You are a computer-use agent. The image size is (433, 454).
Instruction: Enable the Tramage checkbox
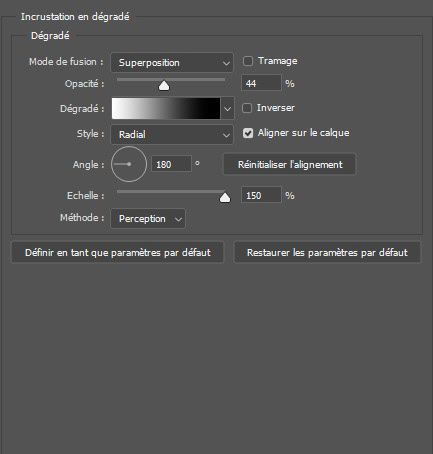[248, 61]
